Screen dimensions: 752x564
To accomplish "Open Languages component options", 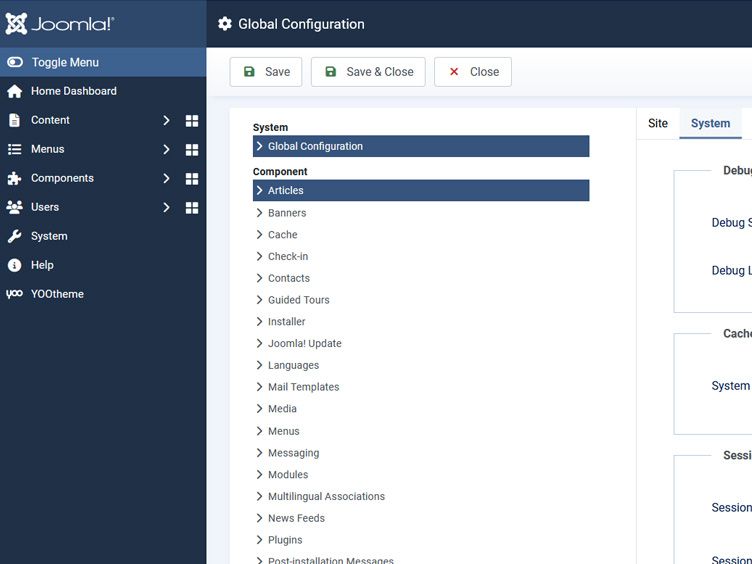I will click(x=293, y=365).
